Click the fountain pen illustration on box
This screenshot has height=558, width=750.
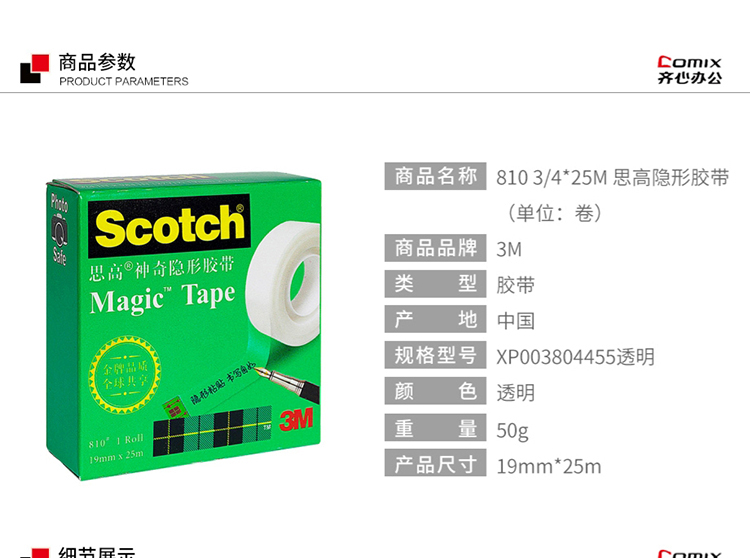(287, 383)
